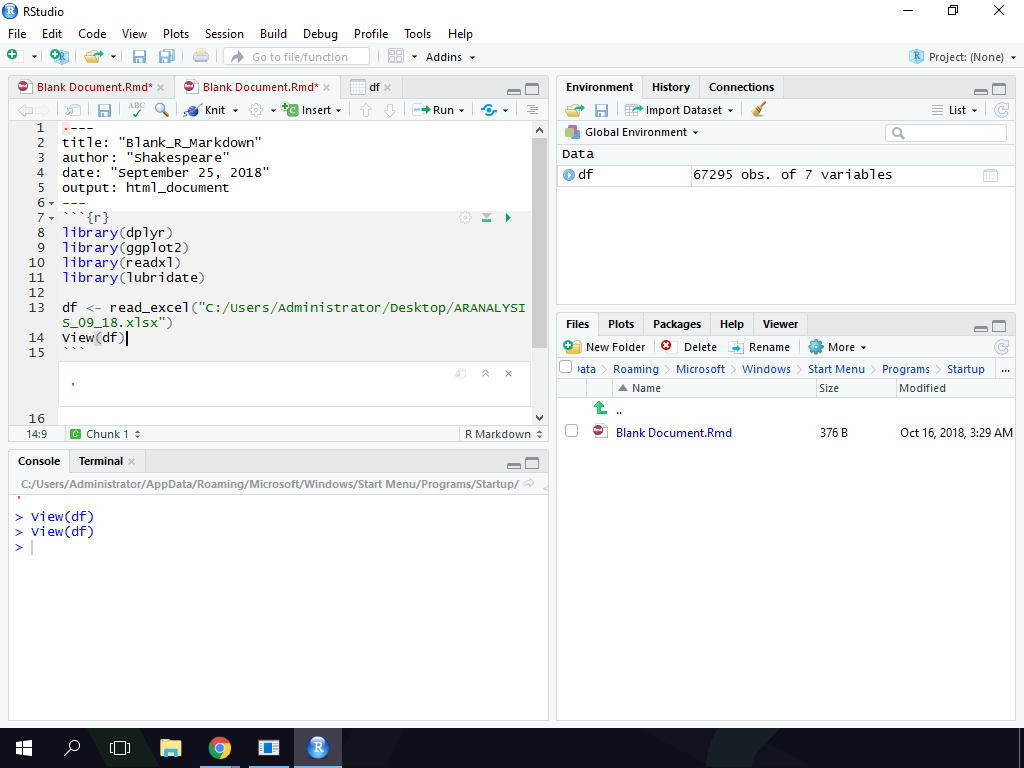Go to previous chunk up arrow

click(x=366, y=110)
